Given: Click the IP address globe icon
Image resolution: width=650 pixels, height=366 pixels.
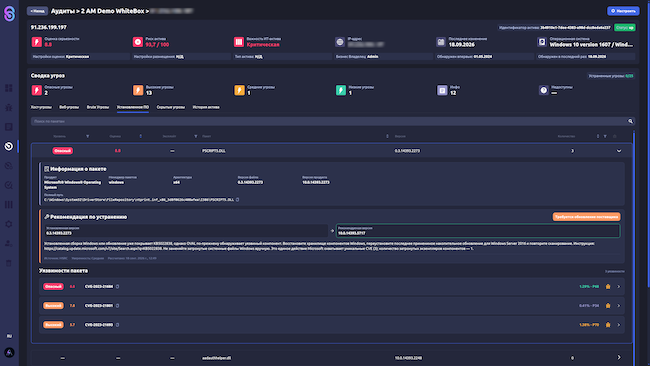Looking at the screenshot, I should [340, 42].
